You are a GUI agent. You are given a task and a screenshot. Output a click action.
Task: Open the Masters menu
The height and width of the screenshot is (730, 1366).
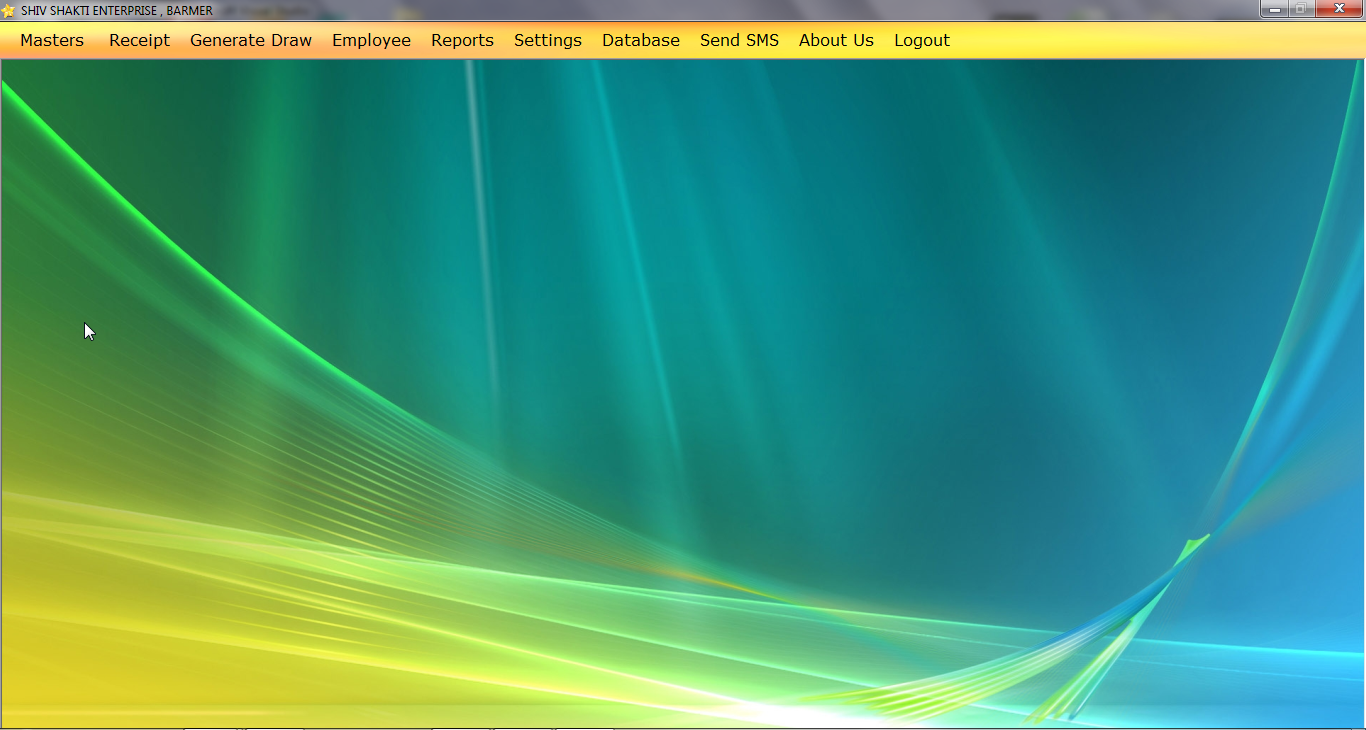click(52, 40)
